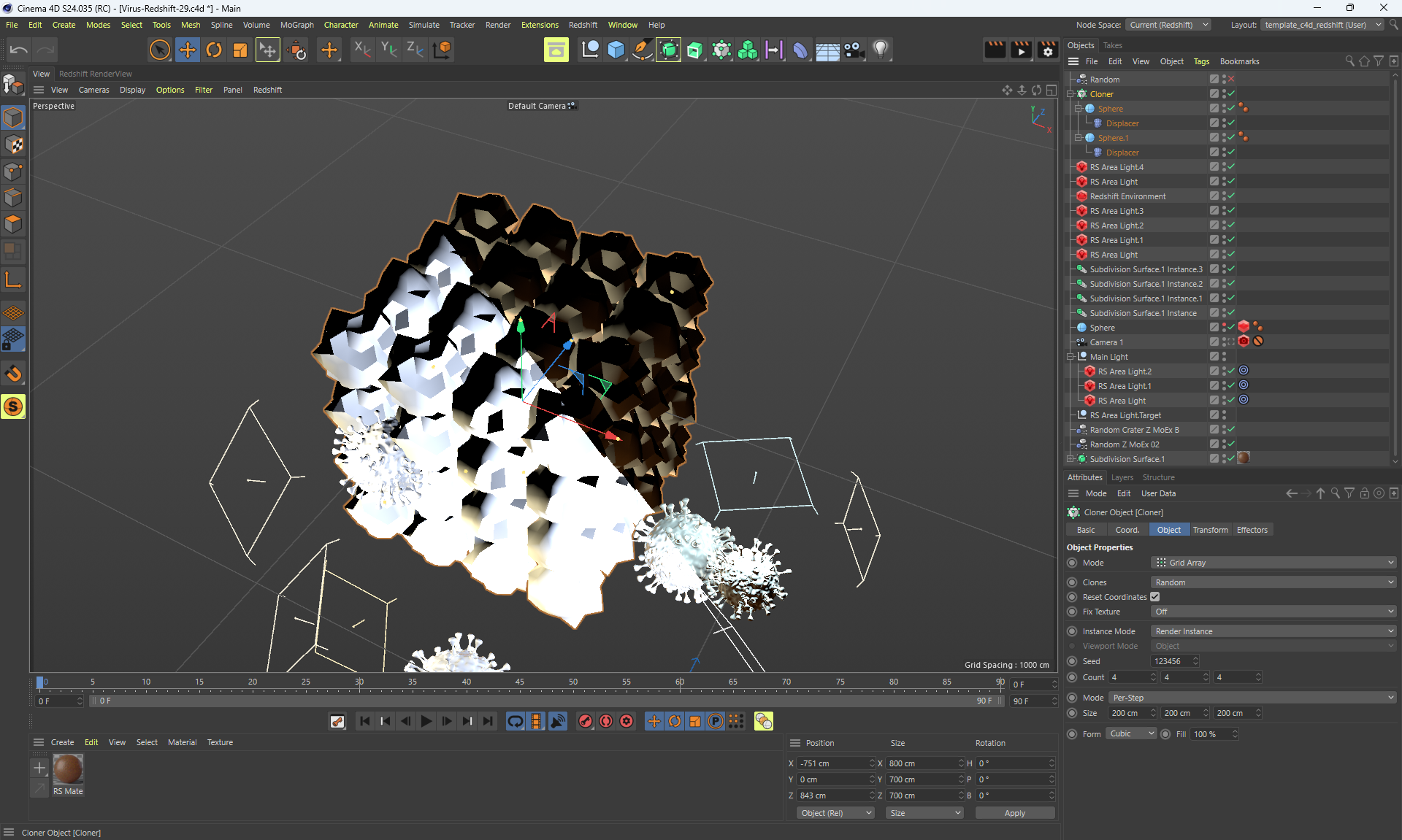1402x840 pixels.
Task: Open the Instance Mode dropdown
Action: [1273, 631]
